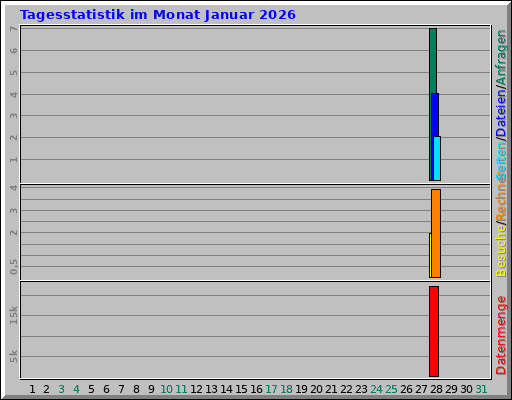Click green day label 18 on the x-axis

(286, 389)
